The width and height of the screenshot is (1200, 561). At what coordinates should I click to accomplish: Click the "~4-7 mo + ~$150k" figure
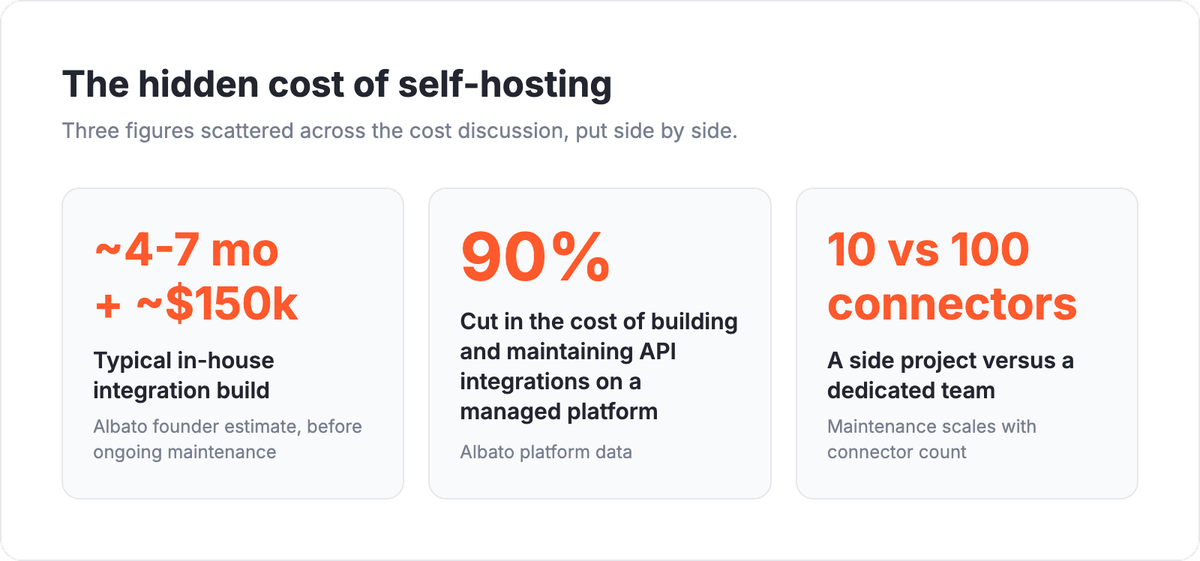pos(196,278)
